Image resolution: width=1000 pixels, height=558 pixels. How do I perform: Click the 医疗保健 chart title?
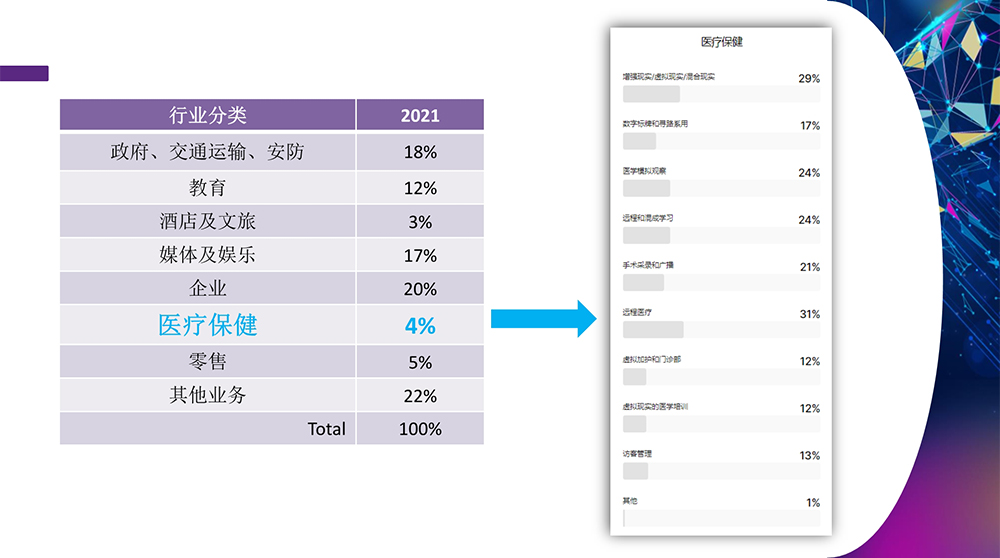[721, 42]
